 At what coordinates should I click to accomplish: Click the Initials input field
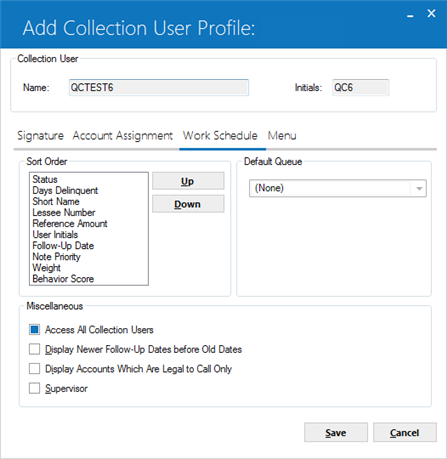[360, 88]
